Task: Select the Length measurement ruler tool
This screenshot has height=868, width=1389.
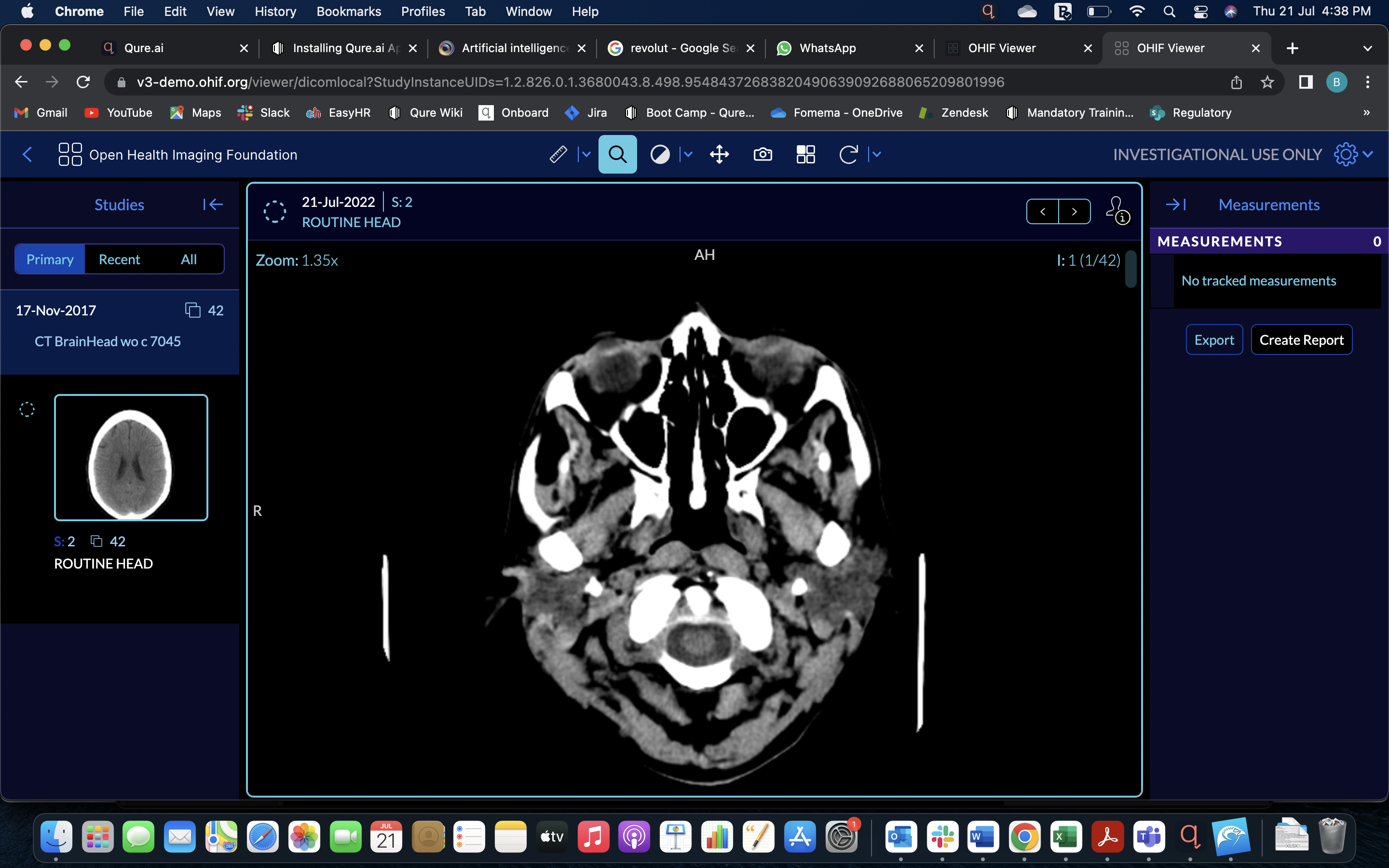Action: (x=558, y=154)
